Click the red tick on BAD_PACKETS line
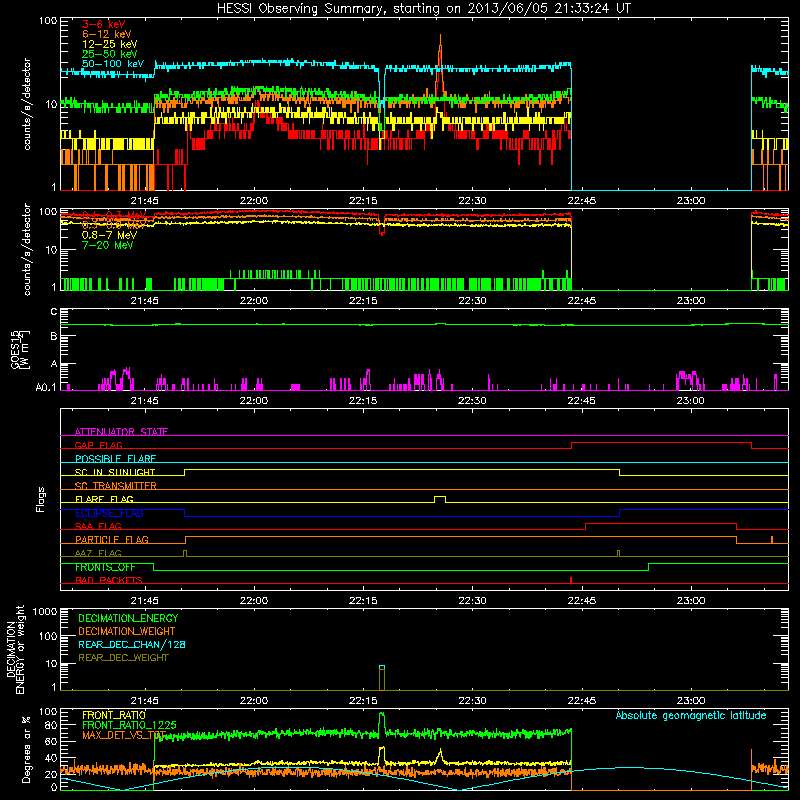This screenshot has width=800, height=800. [571, 580]
